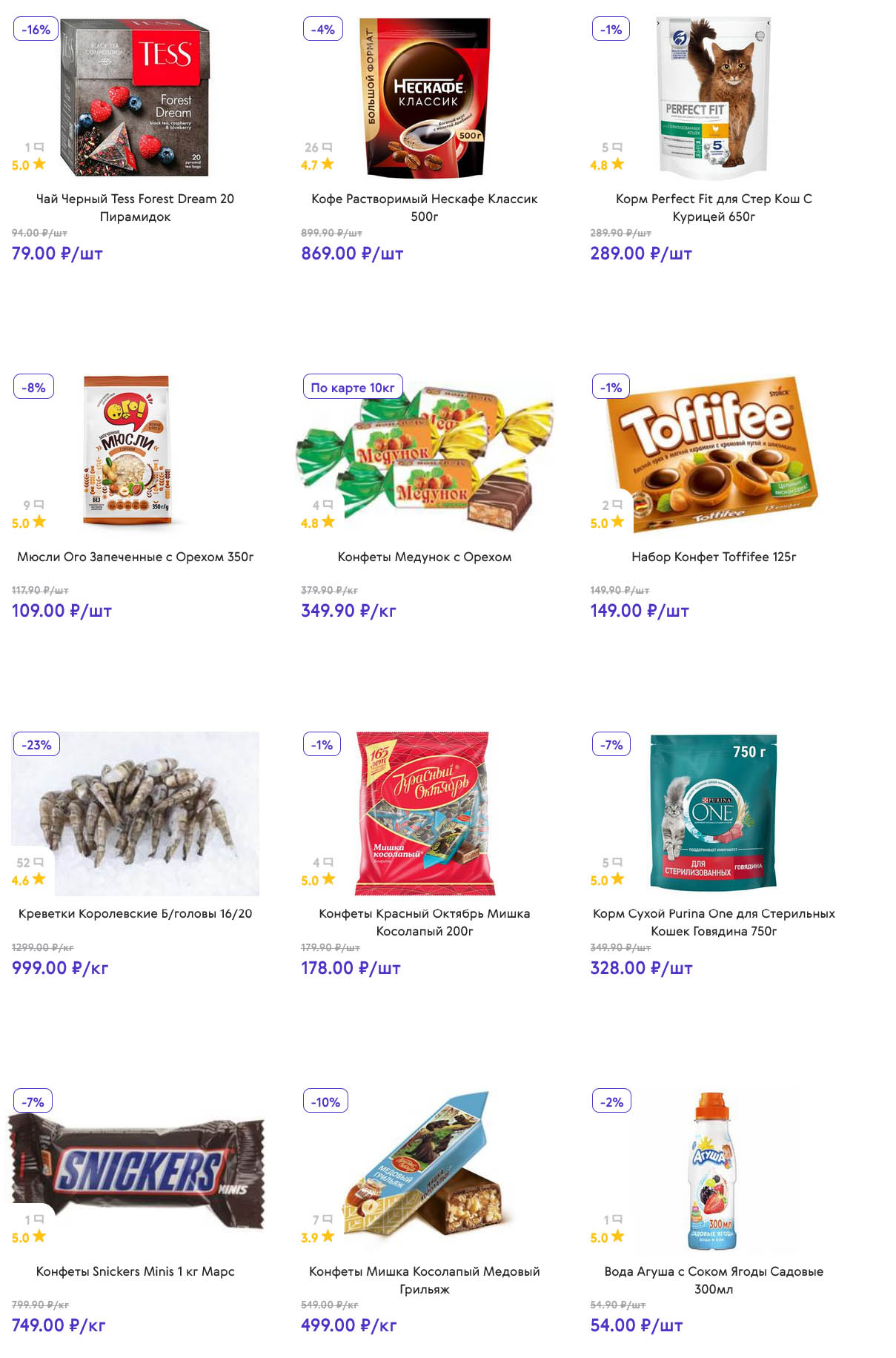Click the review comment icon for Purina One
Viewport: 896px width, 1358px height.
[x=617, y=862]
